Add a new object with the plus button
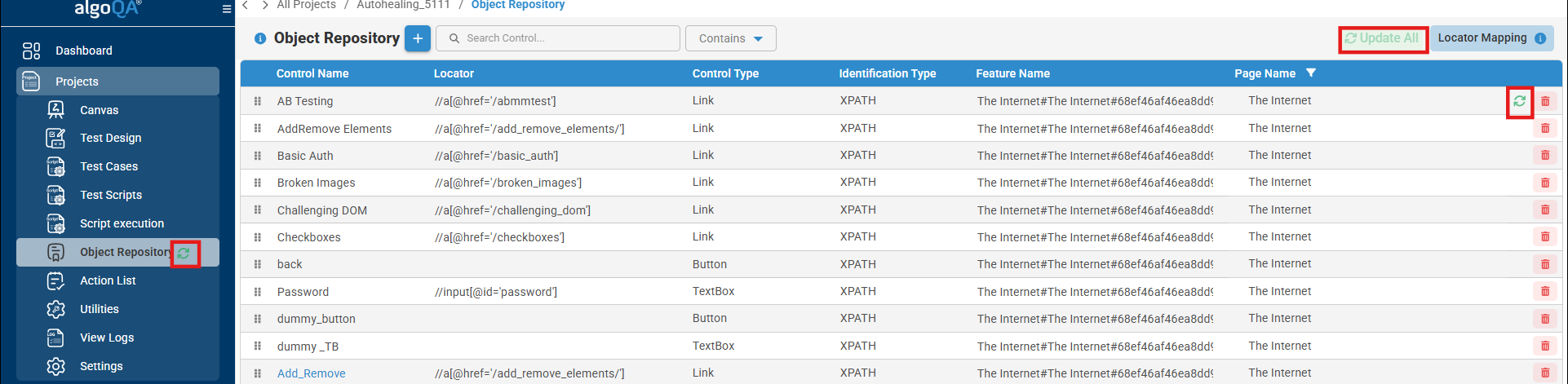The image size is (1568, 384). pos(417,38)
